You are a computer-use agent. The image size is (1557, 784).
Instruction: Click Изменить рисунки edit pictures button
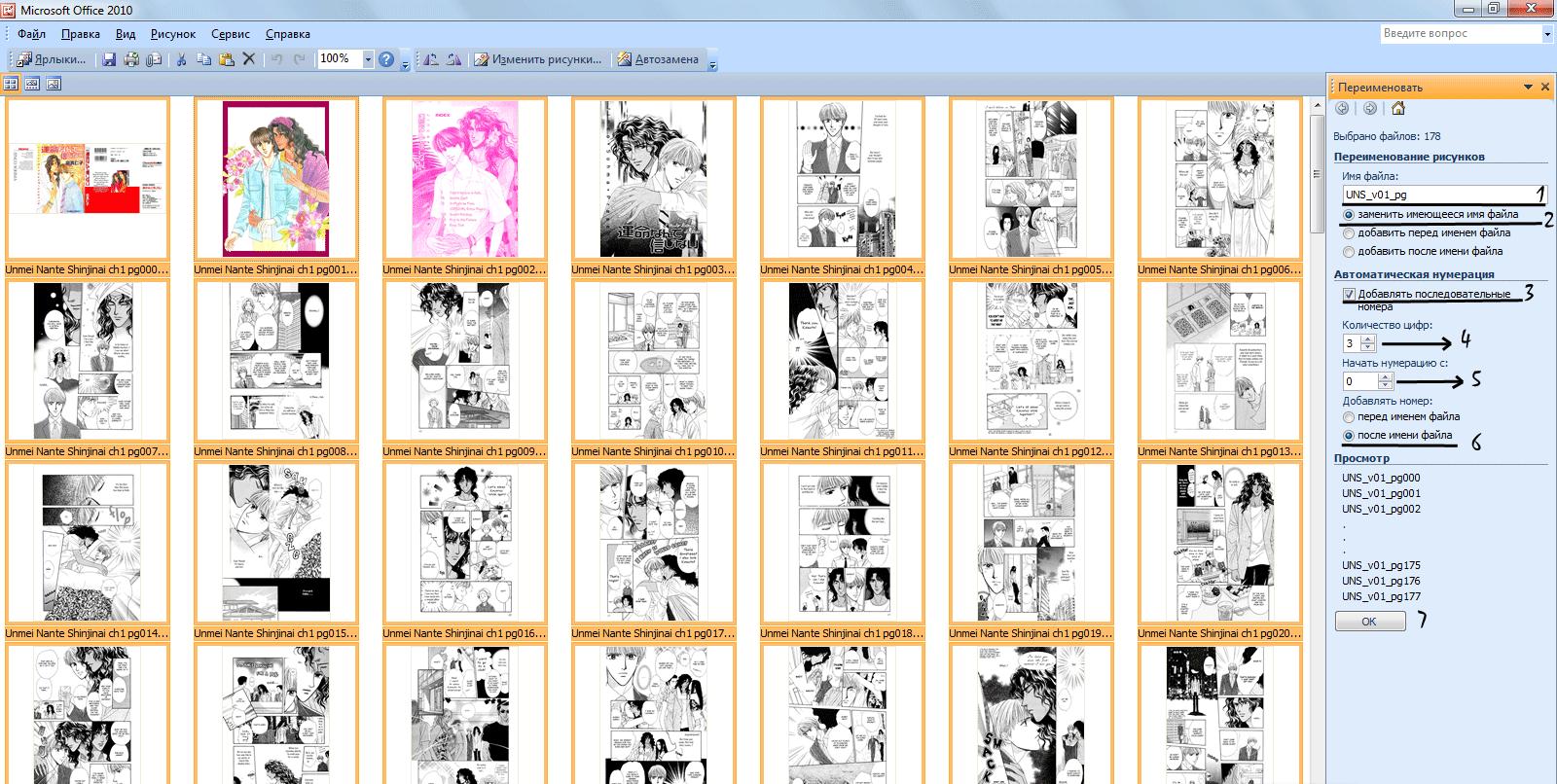tap(538, 59)
